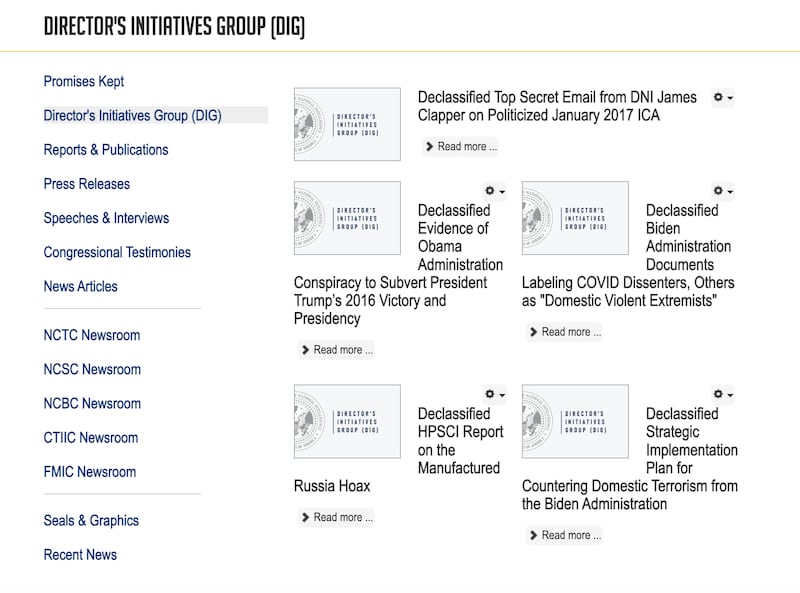
Task: Click the gear icon on the Strategic Implementation Plan article
Action: coord(717,393)
